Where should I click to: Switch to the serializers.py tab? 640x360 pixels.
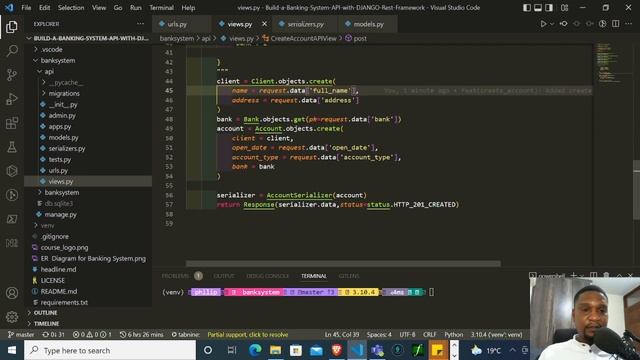tap(305, 24)
